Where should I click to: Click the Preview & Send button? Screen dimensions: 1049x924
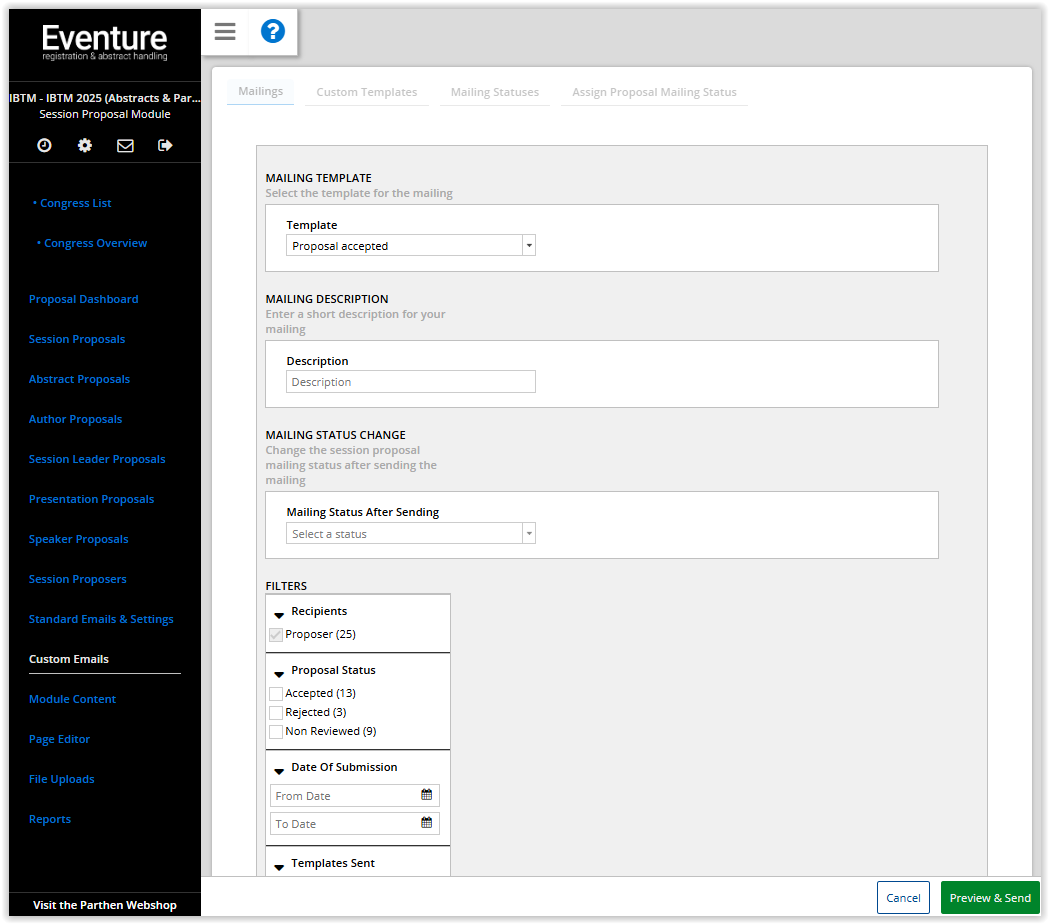coord(989,898)
